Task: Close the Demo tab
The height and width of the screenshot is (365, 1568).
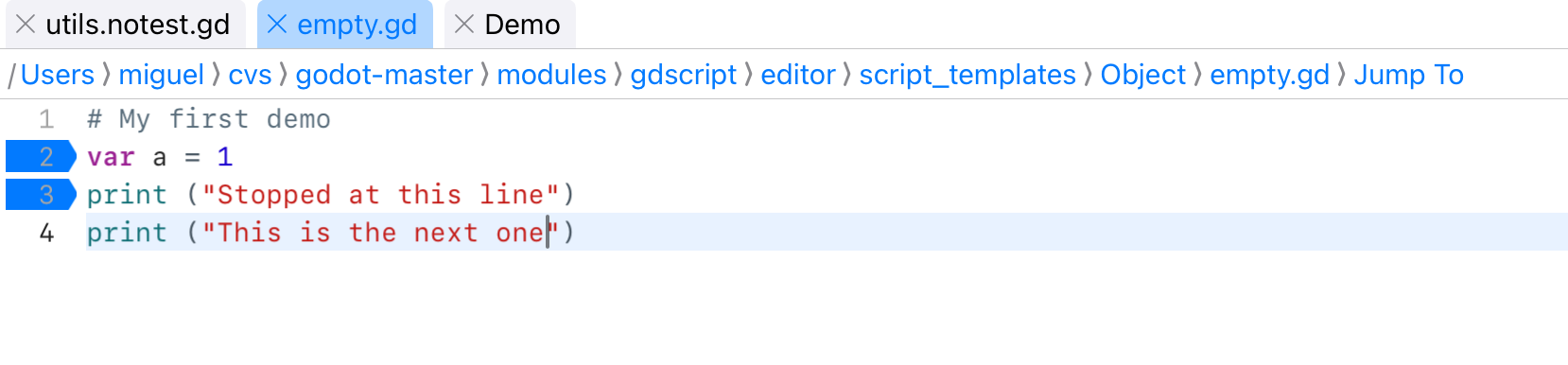Action: (463, 25)
